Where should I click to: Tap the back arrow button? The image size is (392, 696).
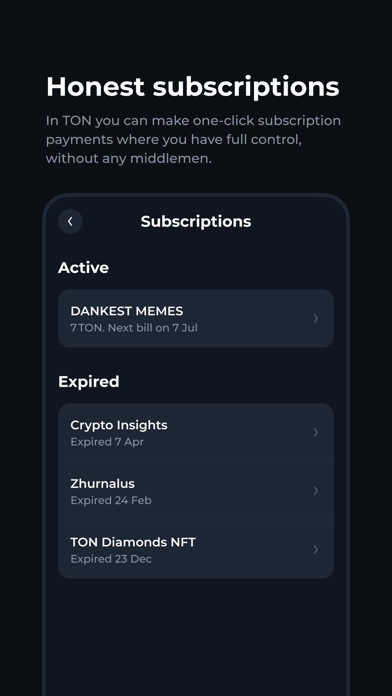tap(70, 221)
